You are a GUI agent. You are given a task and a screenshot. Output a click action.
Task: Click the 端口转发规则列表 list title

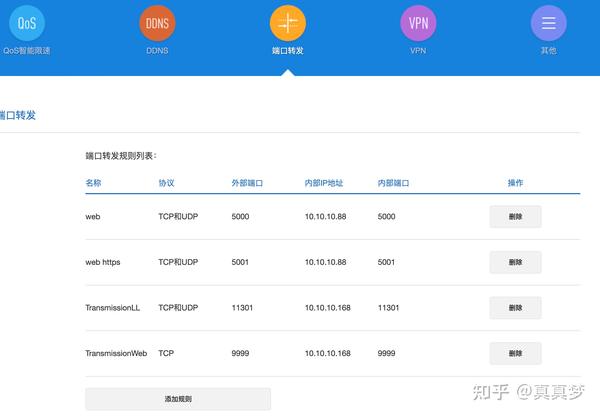[121, 156]
